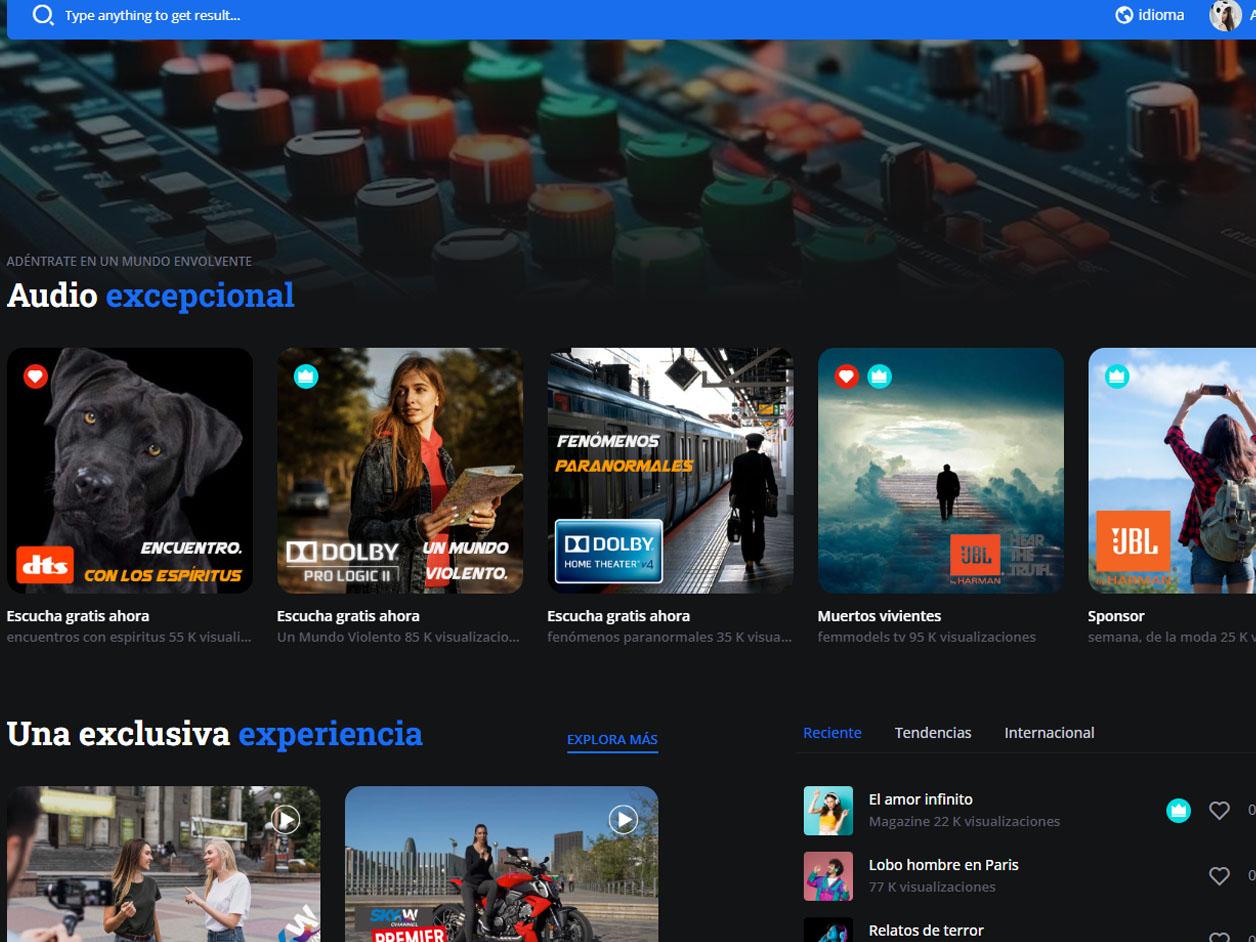Click premium crown on Un Mundo Violento card

[x=306, y=376]
